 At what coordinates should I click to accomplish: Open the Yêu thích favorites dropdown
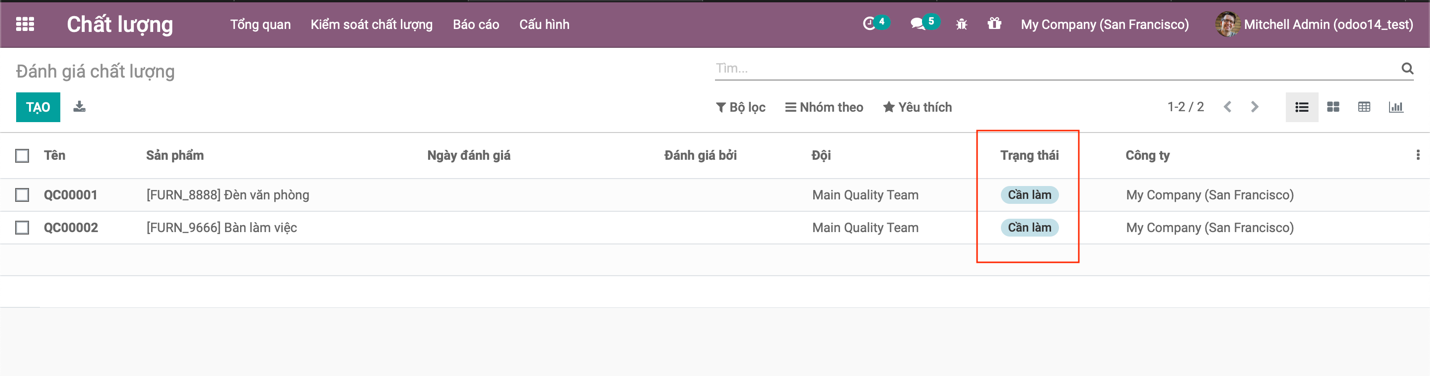[917, 107]
